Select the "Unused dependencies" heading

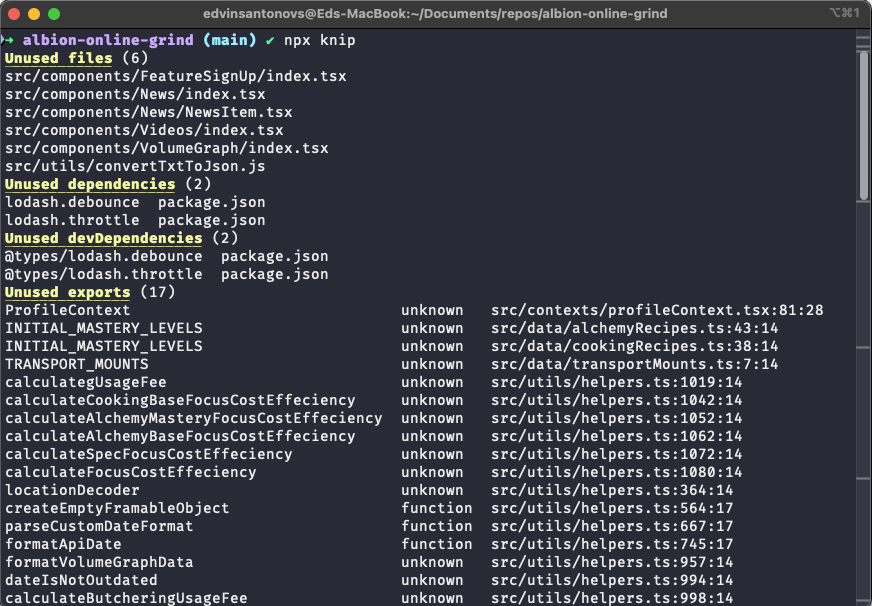90,184
